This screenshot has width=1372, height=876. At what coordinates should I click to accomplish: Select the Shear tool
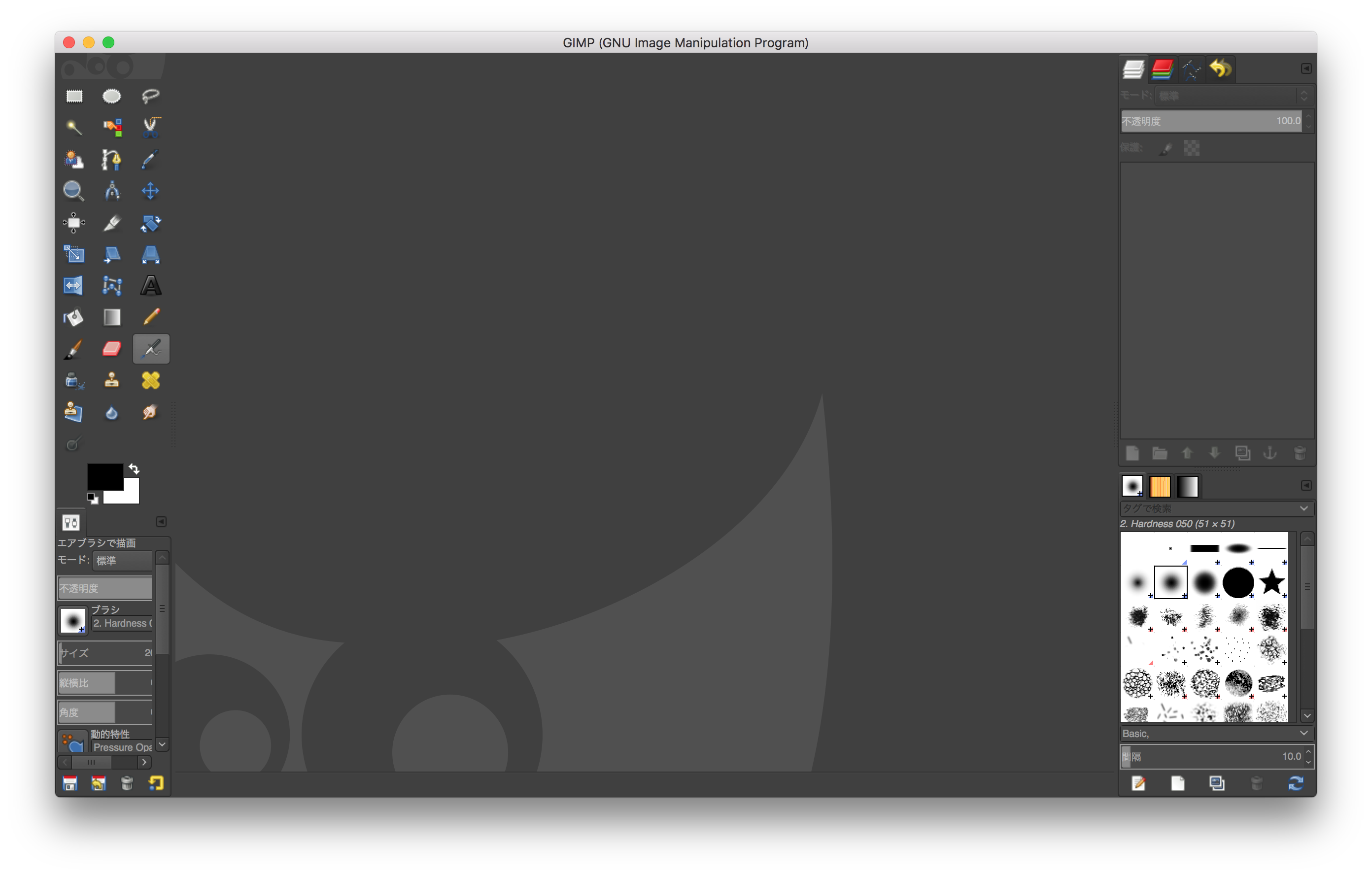[x=112, y=254]
